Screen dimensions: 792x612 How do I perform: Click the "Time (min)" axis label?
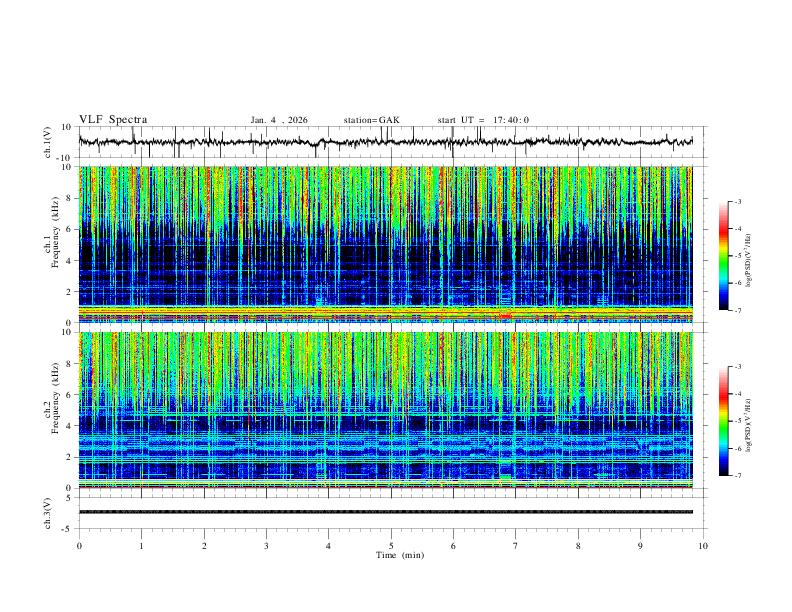point(400,555)
